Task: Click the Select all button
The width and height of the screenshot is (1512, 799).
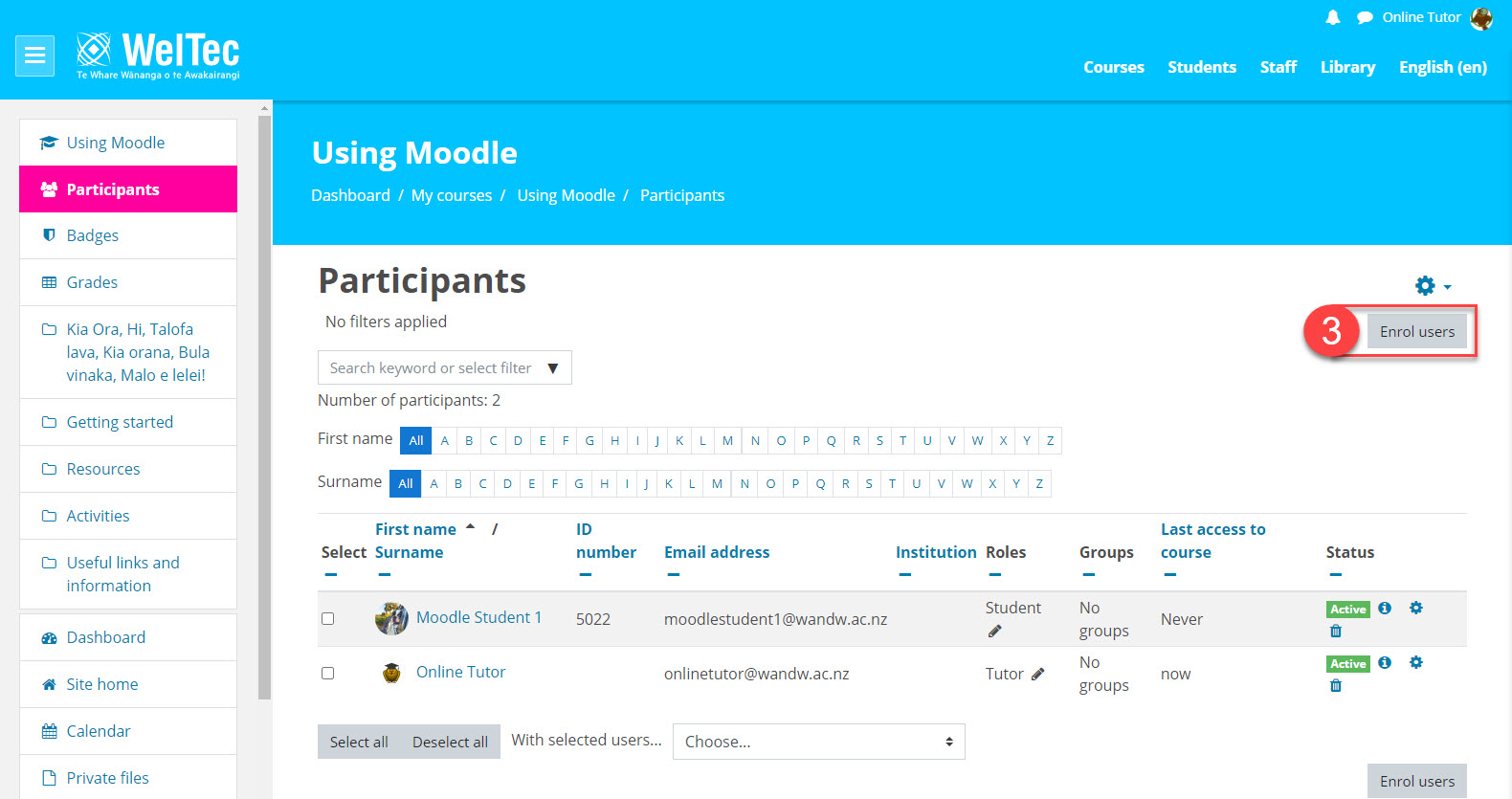Action: point(359,742)
